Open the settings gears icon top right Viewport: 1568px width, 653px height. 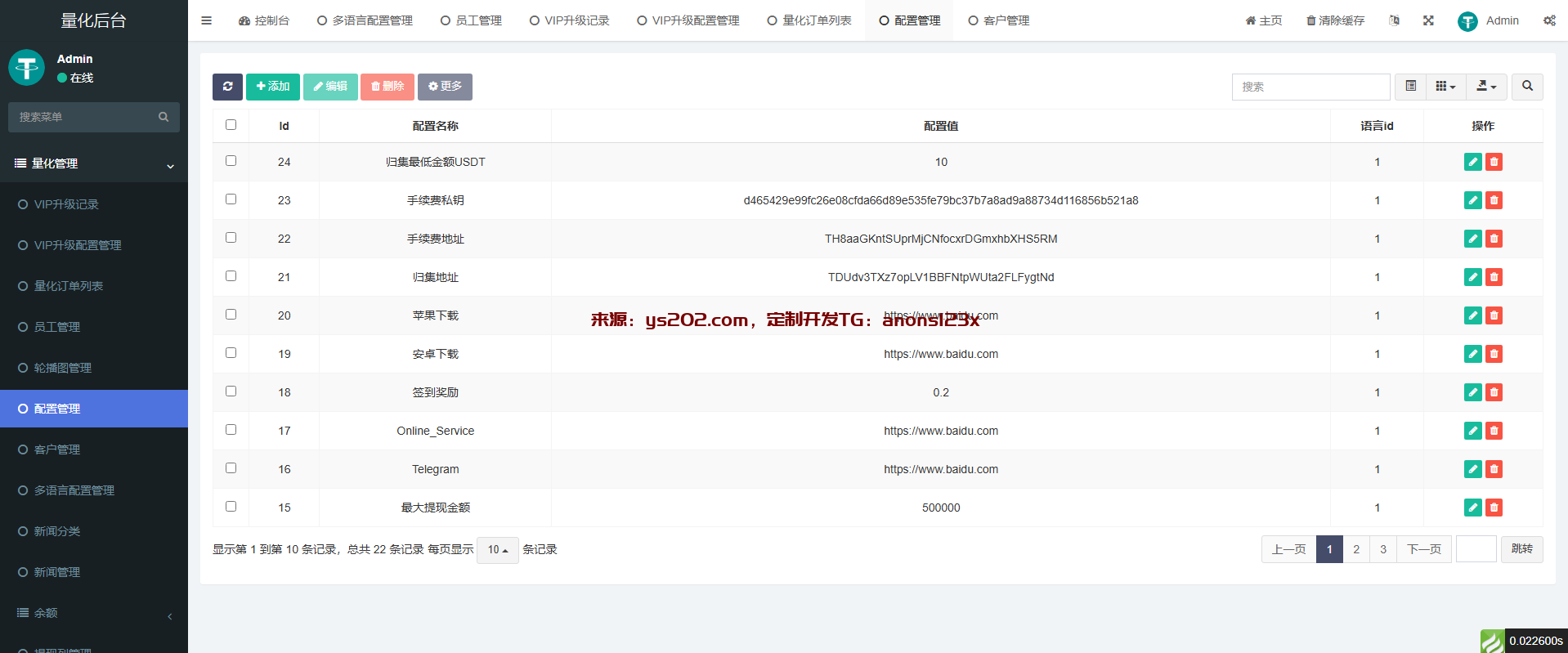[1549, 20]
